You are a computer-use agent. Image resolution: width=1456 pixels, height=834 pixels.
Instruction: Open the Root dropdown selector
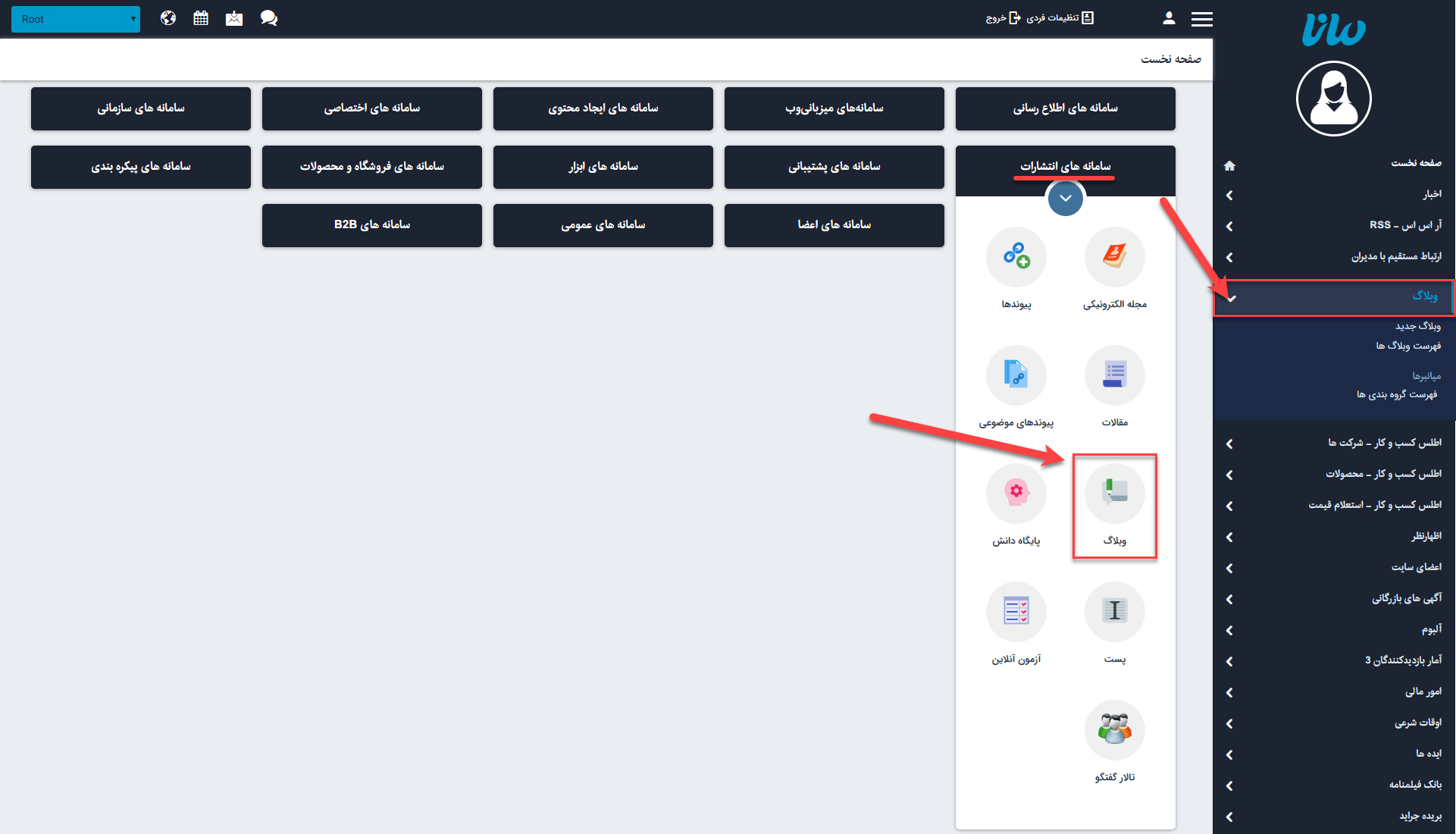point(76,19)
